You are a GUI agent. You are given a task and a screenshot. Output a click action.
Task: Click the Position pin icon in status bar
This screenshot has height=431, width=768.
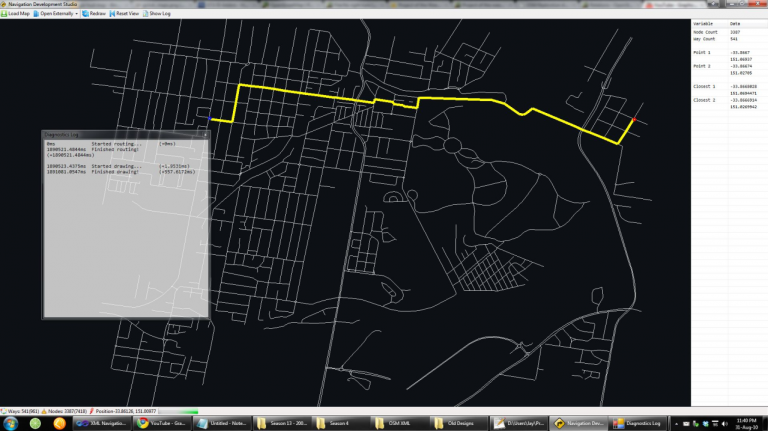coord(92,411)
